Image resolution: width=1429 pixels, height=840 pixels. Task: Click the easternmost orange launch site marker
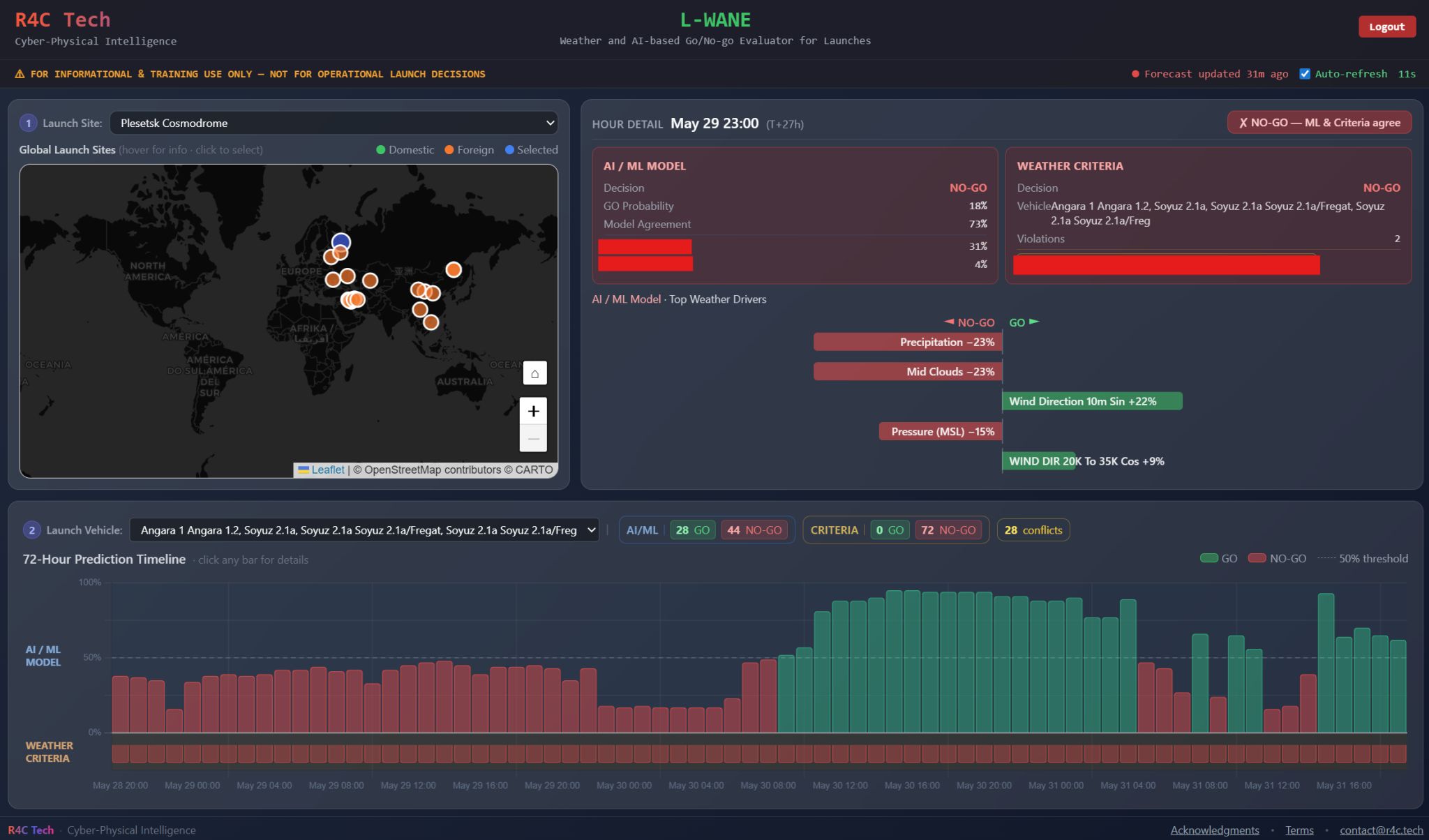click(x=454, y=269)
